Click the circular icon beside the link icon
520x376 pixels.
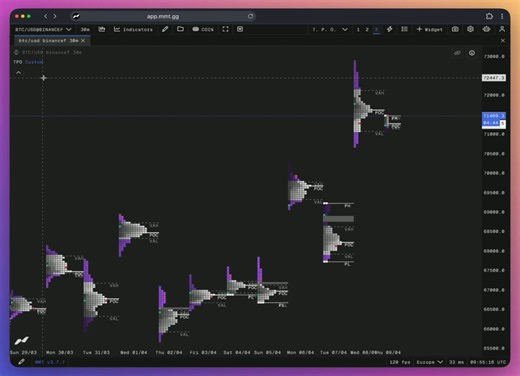472,53
